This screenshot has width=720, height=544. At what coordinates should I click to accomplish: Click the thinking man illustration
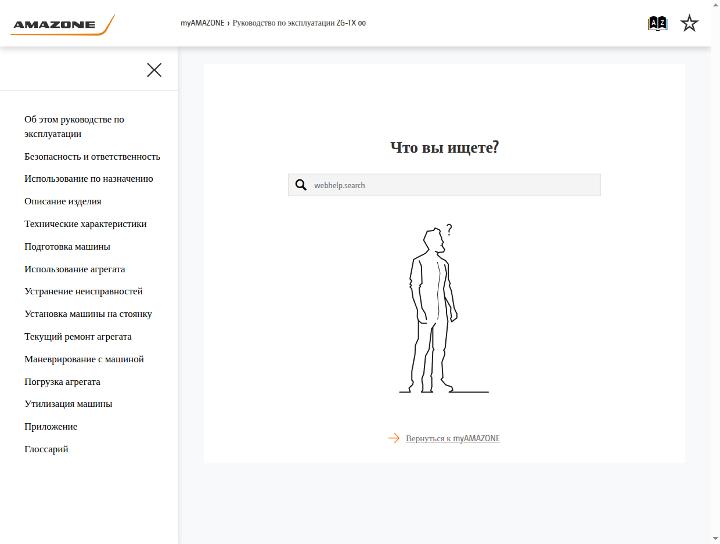pos(444,308)
